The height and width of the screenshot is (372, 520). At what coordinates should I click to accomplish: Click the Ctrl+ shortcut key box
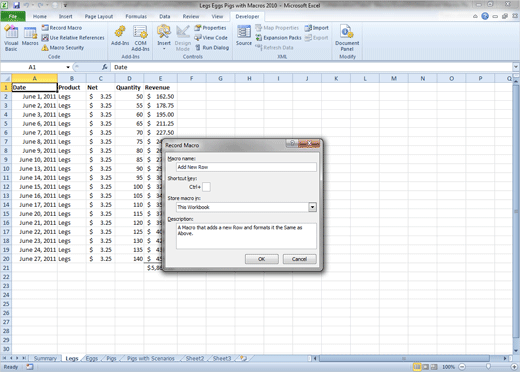pos(206,187)
